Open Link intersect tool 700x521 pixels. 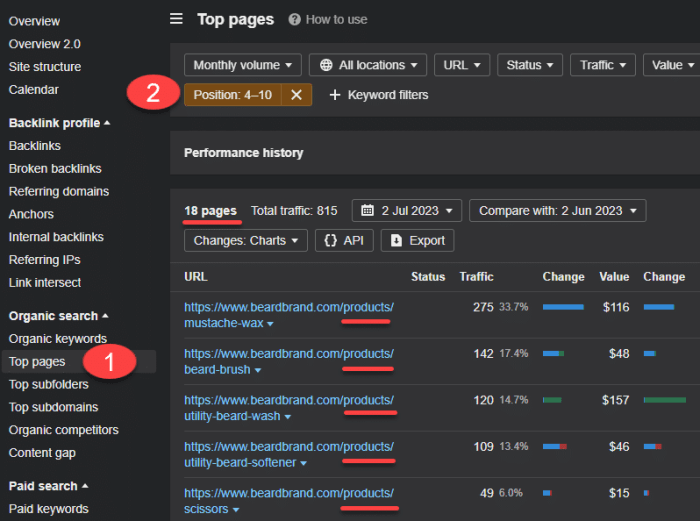tap(45, 282)
